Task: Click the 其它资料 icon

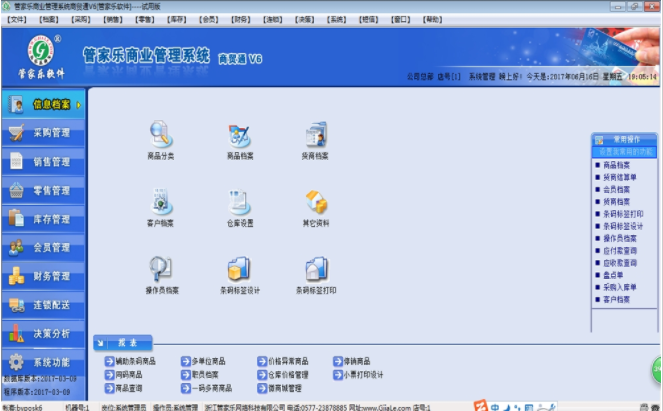Action: coord(315,202)
